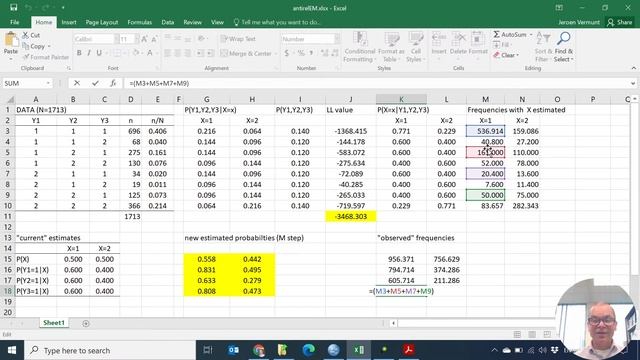Switch to the Insert tab
The height and width of the screenshot is (360, 640).
69,22
